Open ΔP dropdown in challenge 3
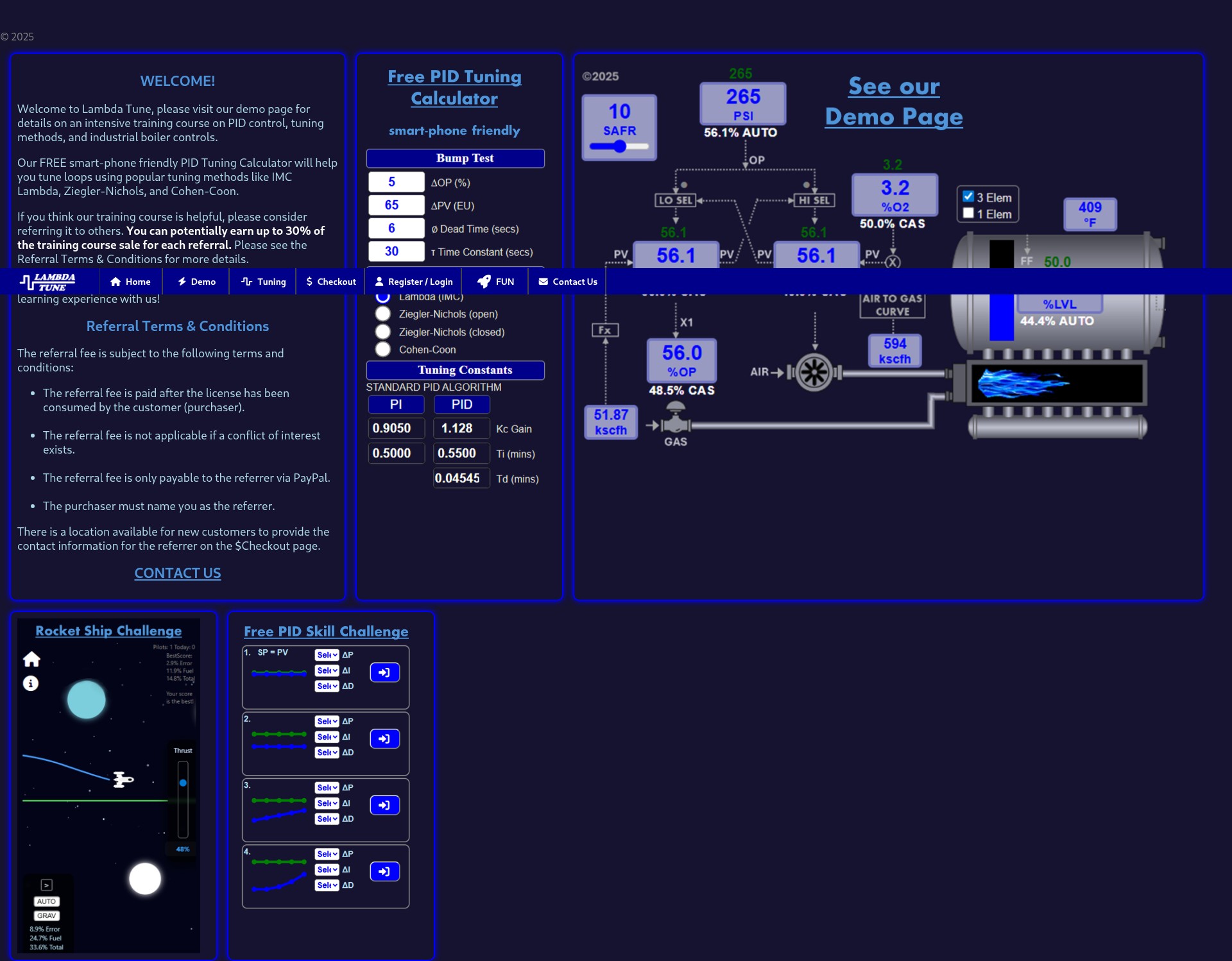Image resolution: width=1232 pixels, height=961 pixels. [327, 788]
